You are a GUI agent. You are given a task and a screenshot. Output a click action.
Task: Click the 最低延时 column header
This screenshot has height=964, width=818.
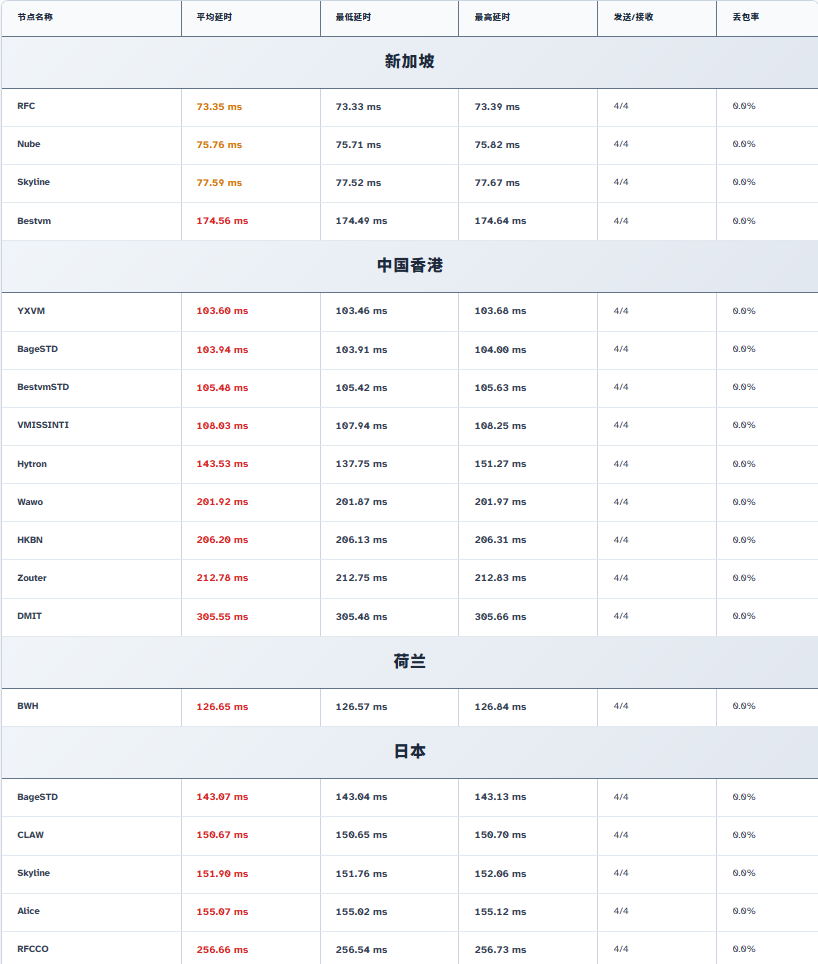pos(353,17)
